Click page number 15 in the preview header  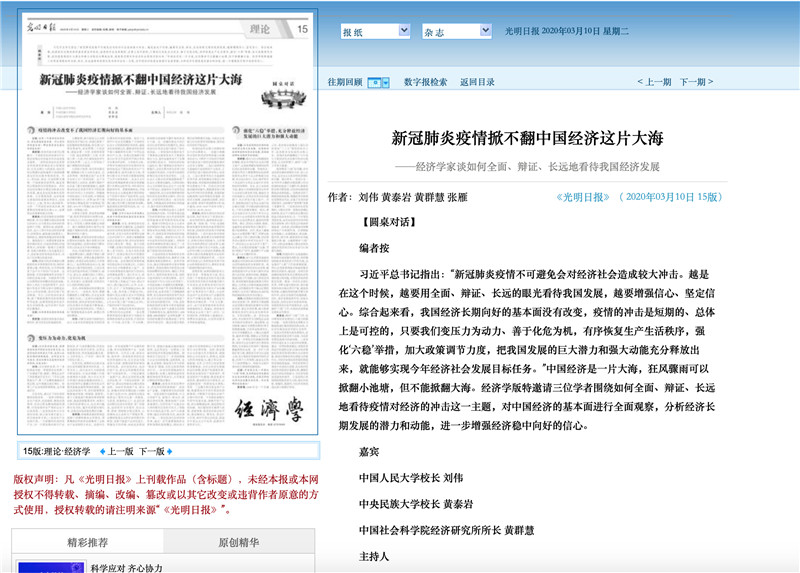click(x=303, y=29)
